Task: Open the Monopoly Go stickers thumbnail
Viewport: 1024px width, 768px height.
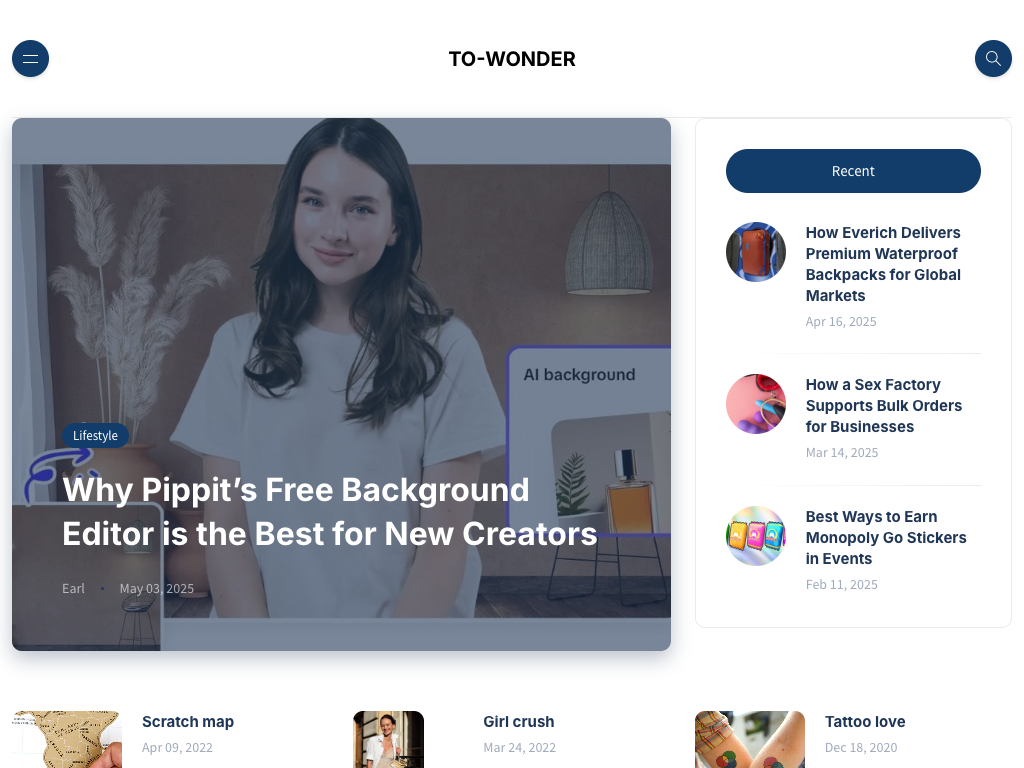Action: click(756, 536)
